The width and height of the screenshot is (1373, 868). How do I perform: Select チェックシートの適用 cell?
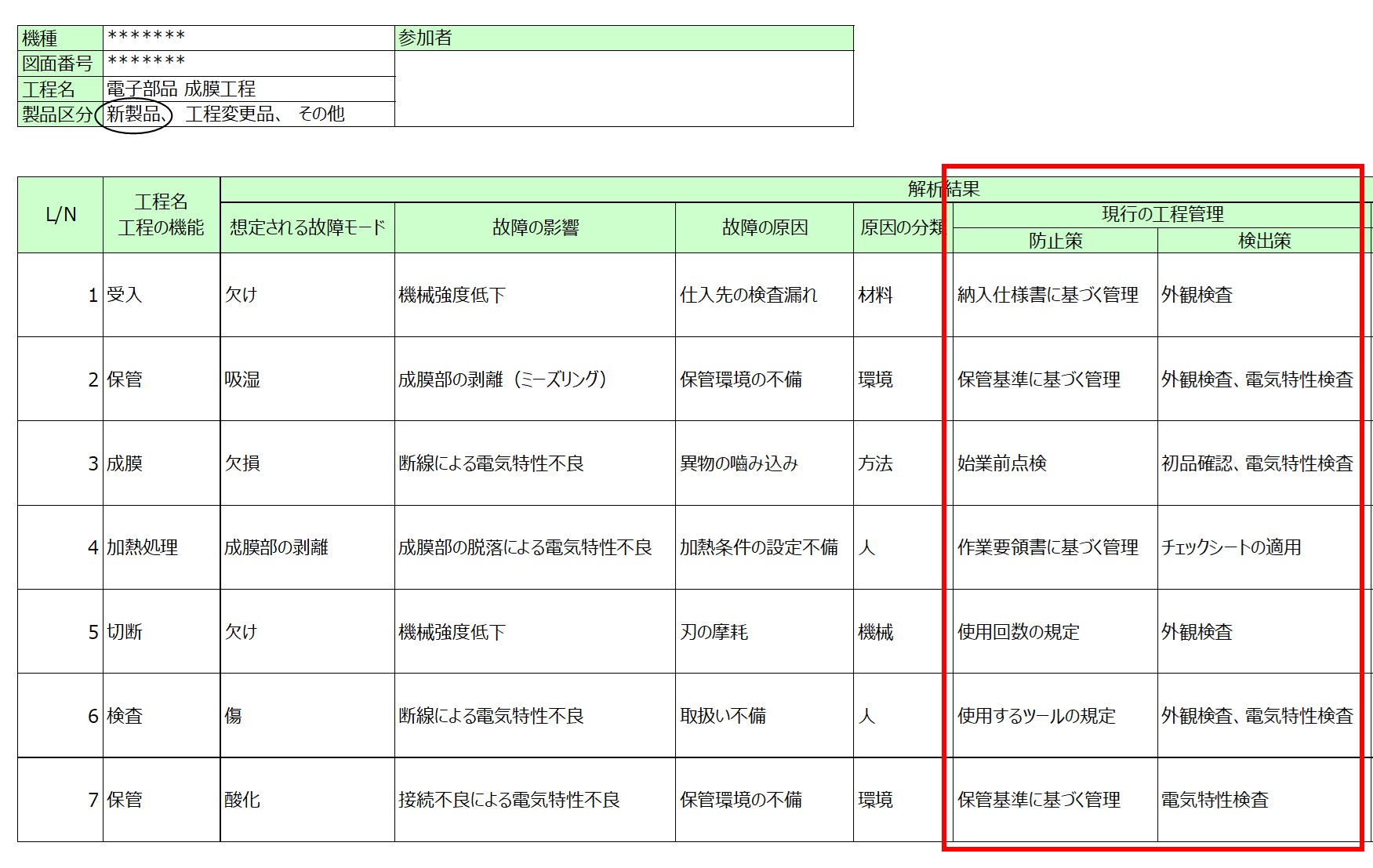pyautogui.click(x=1265, y=547)
